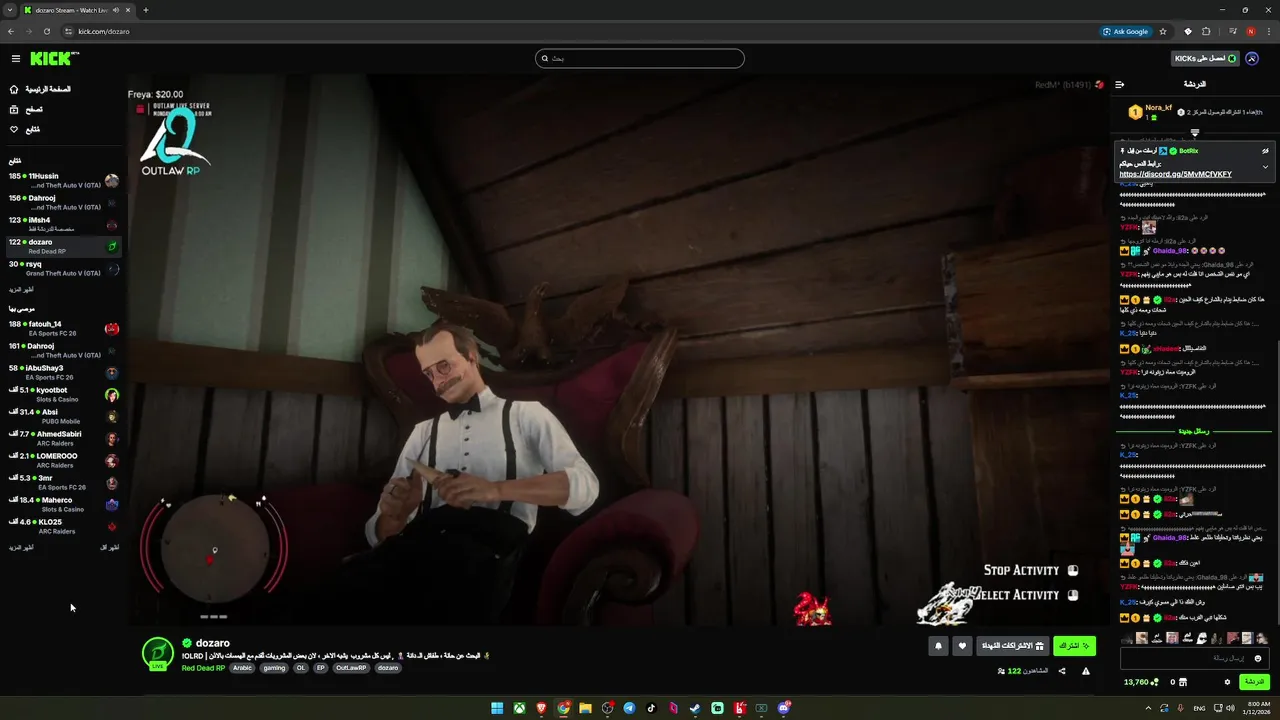The width and height of the screenshot is (1280, 720).
Task: Open fatouh_14 recommended channel
Action: 62,329
